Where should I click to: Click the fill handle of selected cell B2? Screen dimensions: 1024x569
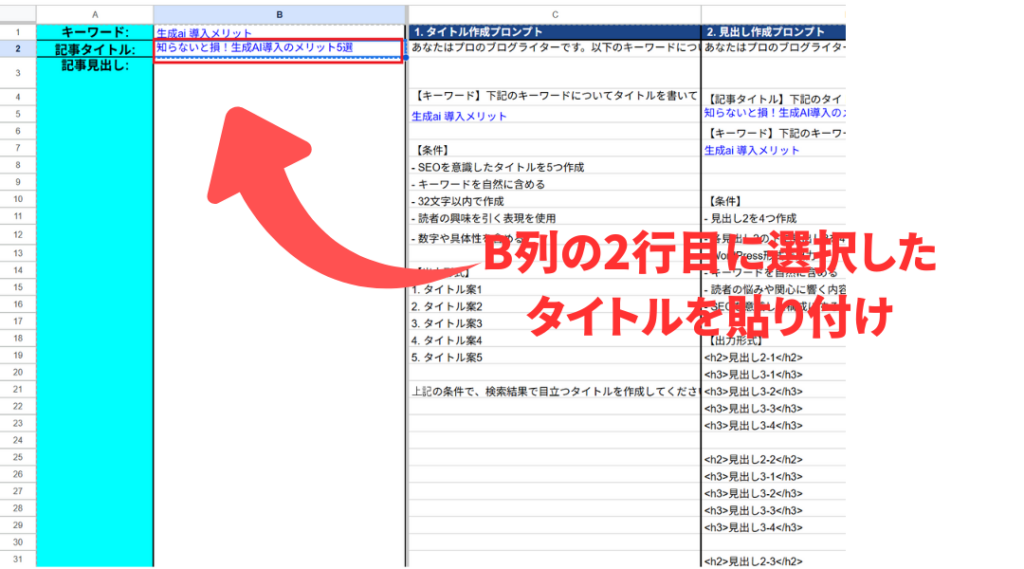coord(404,58)
